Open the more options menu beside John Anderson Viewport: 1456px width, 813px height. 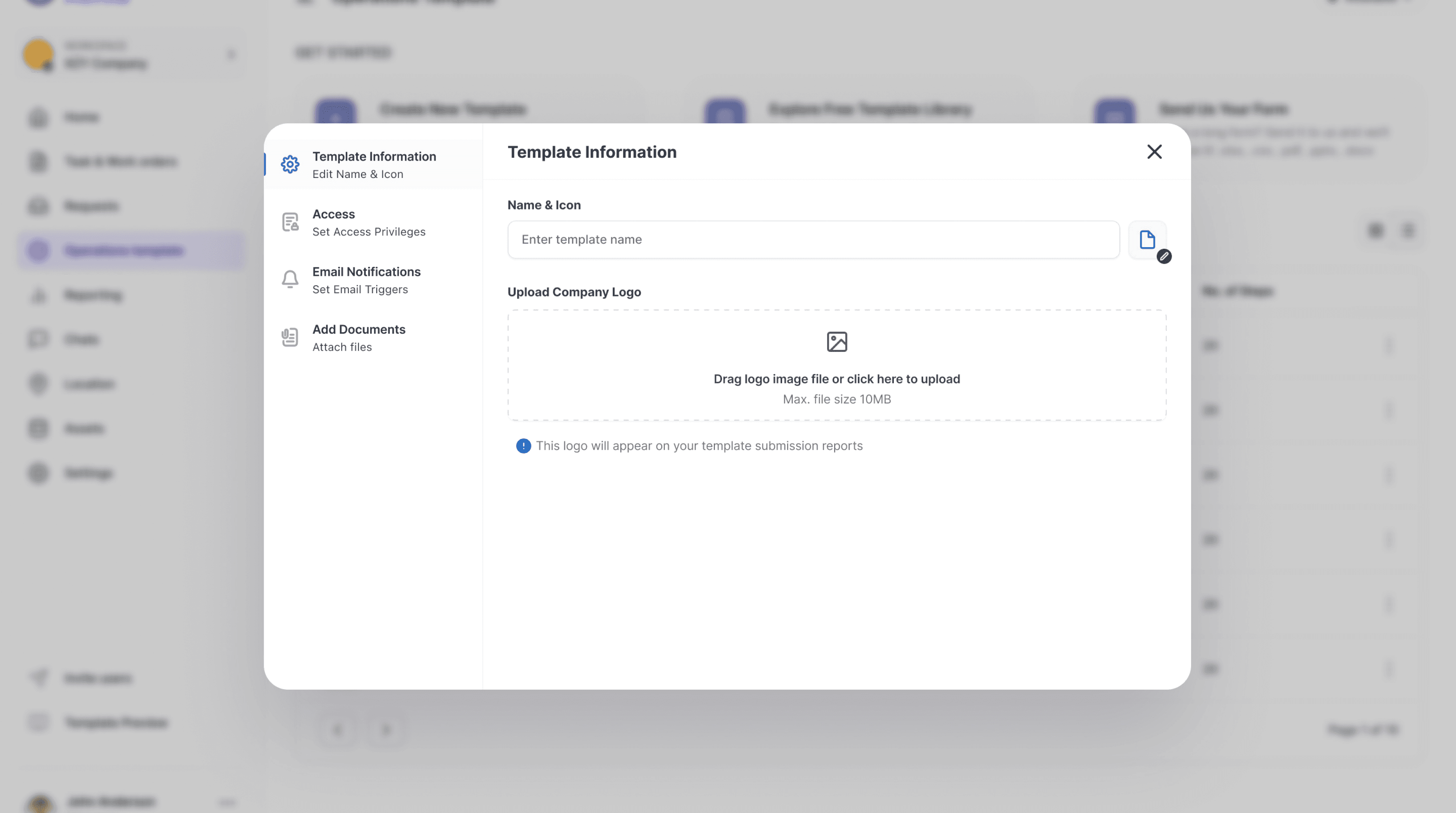226,802
